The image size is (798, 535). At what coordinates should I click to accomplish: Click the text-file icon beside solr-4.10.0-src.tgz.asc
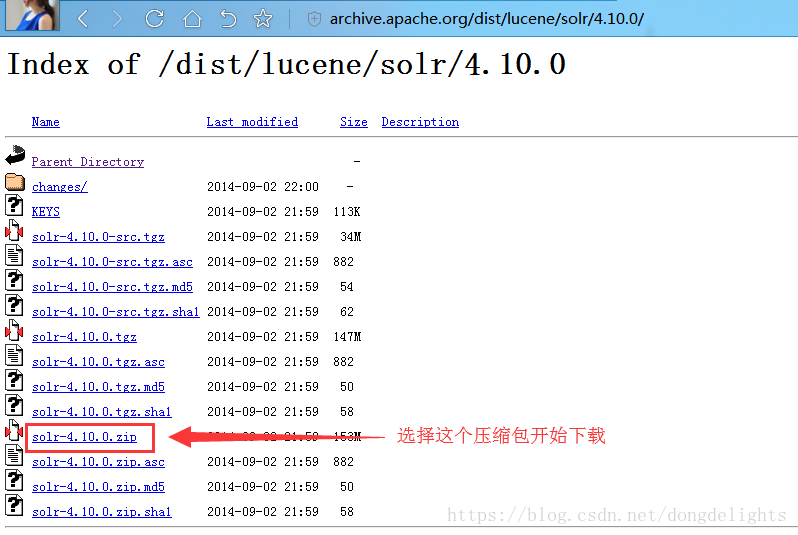click(x=14, y=255)
